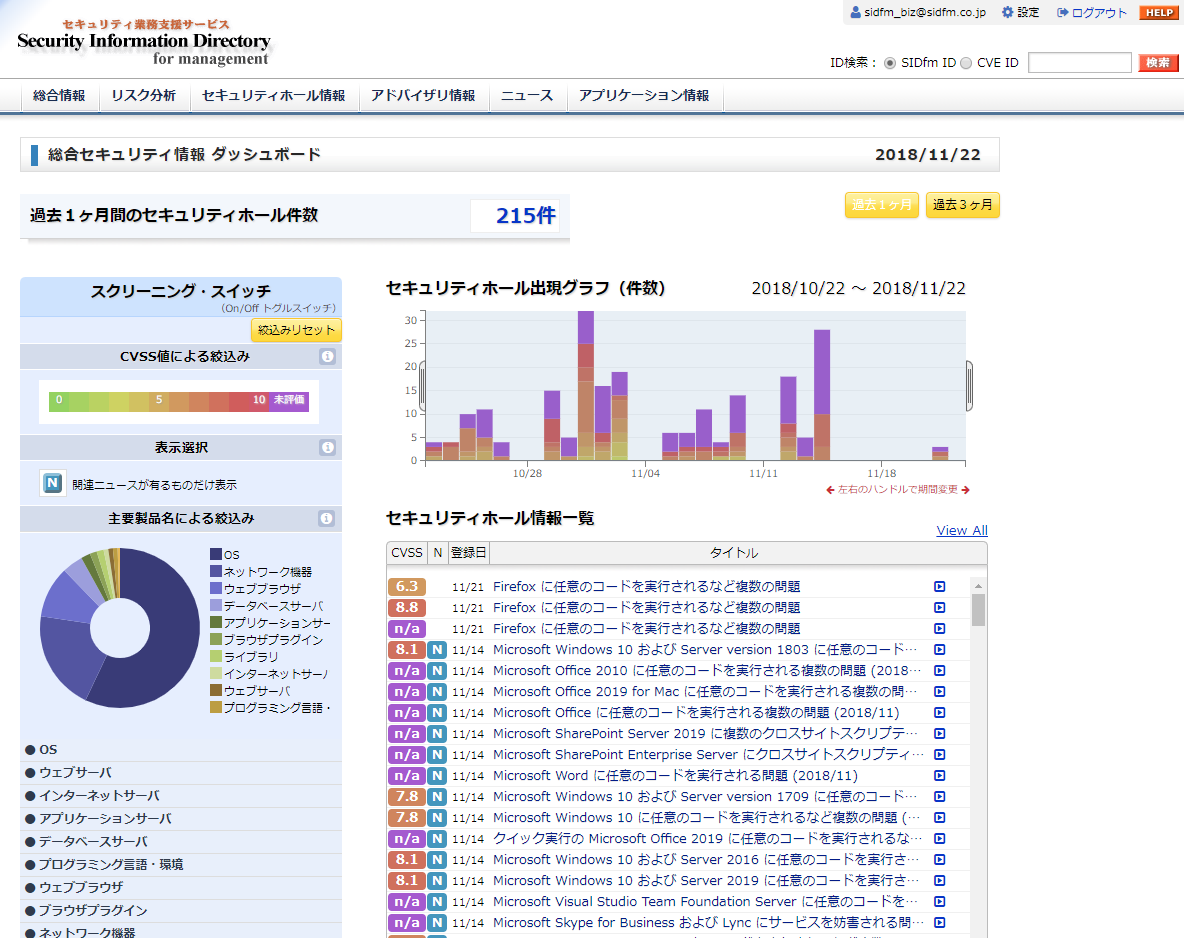Select the 過去3ヶ月 period button

pos(963,205)
